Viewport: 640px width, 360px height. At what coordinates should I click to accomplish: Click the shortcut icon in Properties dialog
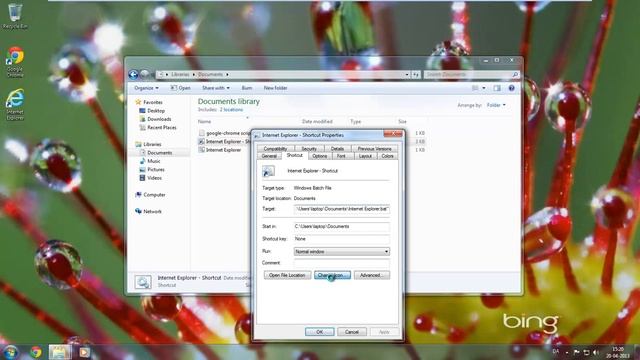click(x=268, y=171)
